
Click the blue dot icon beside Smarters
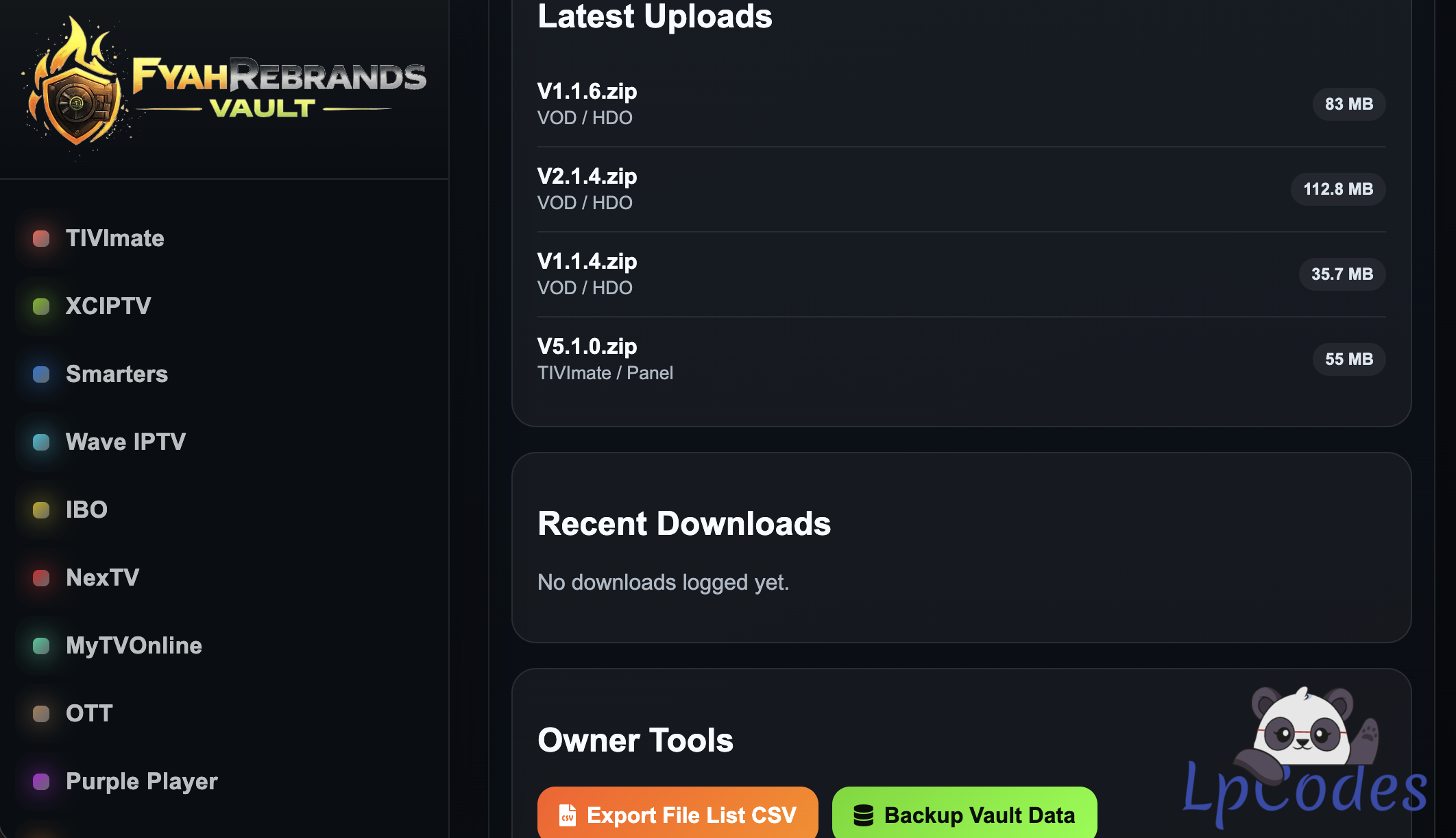click(x=41, y=374)
